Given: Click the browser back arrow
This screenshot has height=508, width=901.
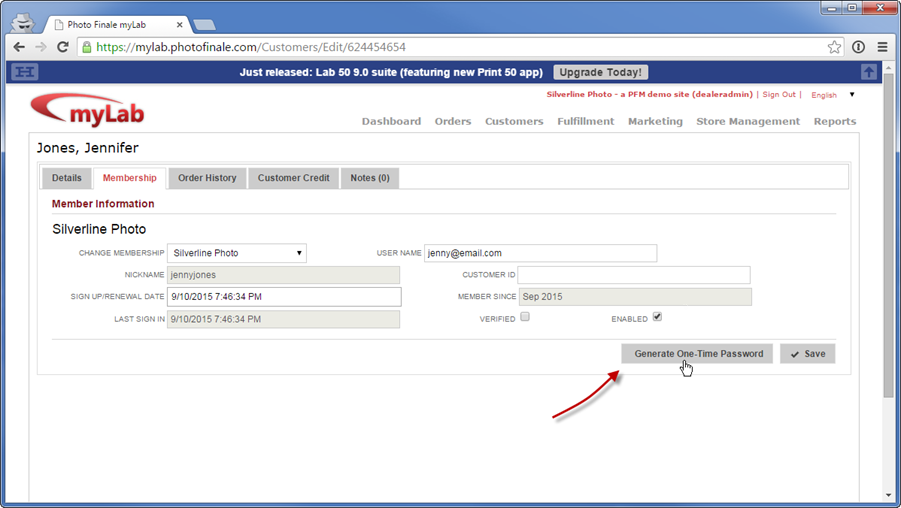Looking at the screenshot, I should click(x=19, y=47).
